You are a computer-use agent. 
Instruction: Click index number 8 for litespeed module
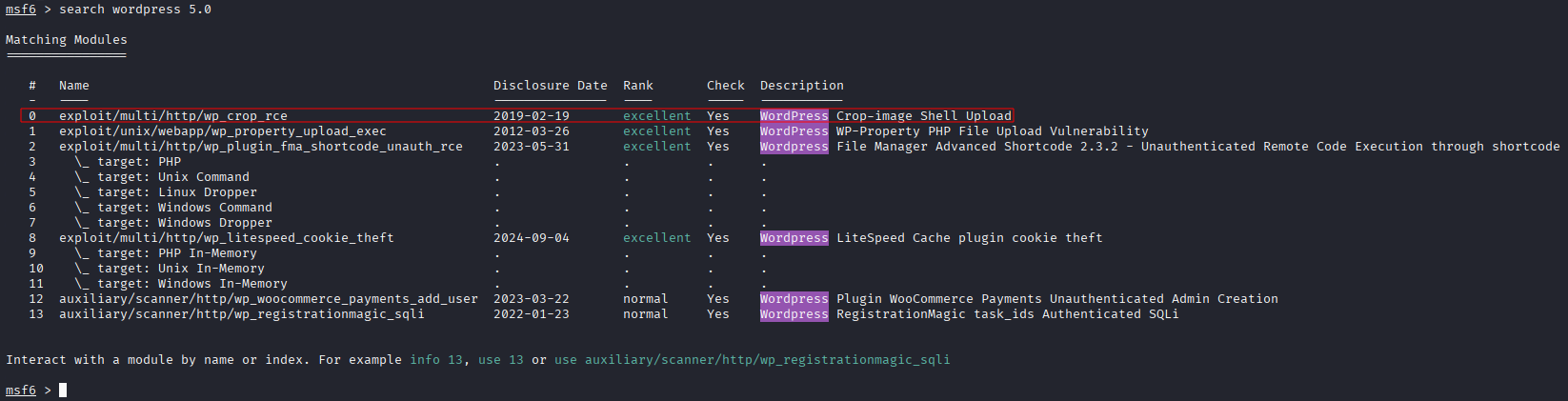click(32, 238)
